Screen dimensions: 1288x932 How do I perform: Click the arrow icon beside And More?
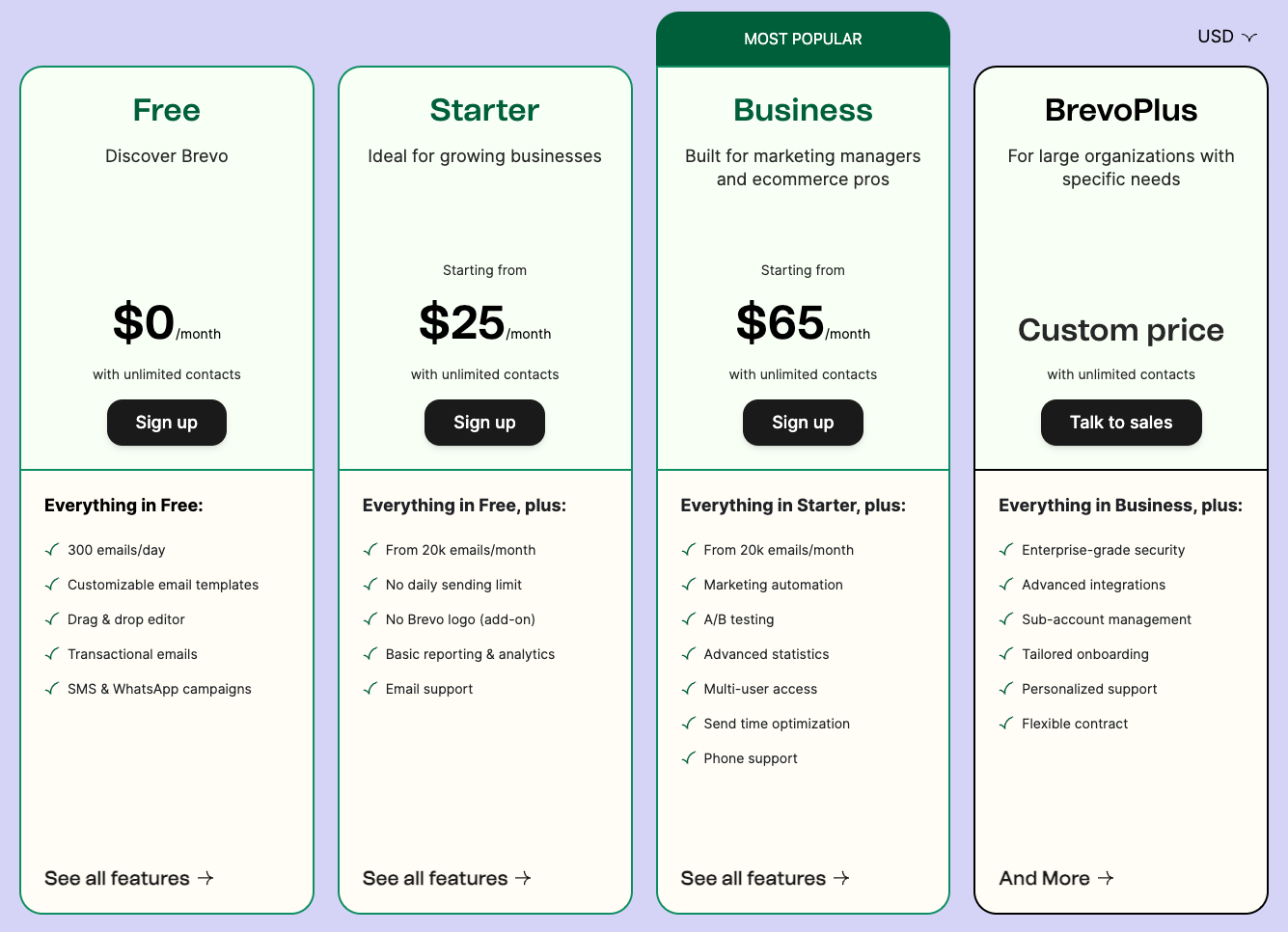pyautogui.click(x=1106, y=878)
